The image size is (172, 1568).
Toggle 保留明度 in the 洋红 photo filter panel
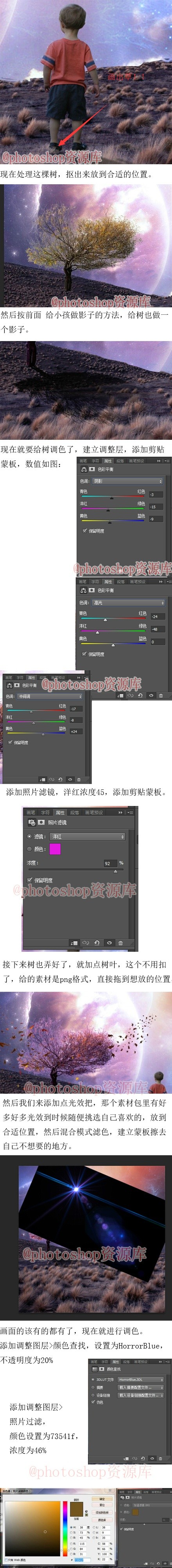(30, 880)
